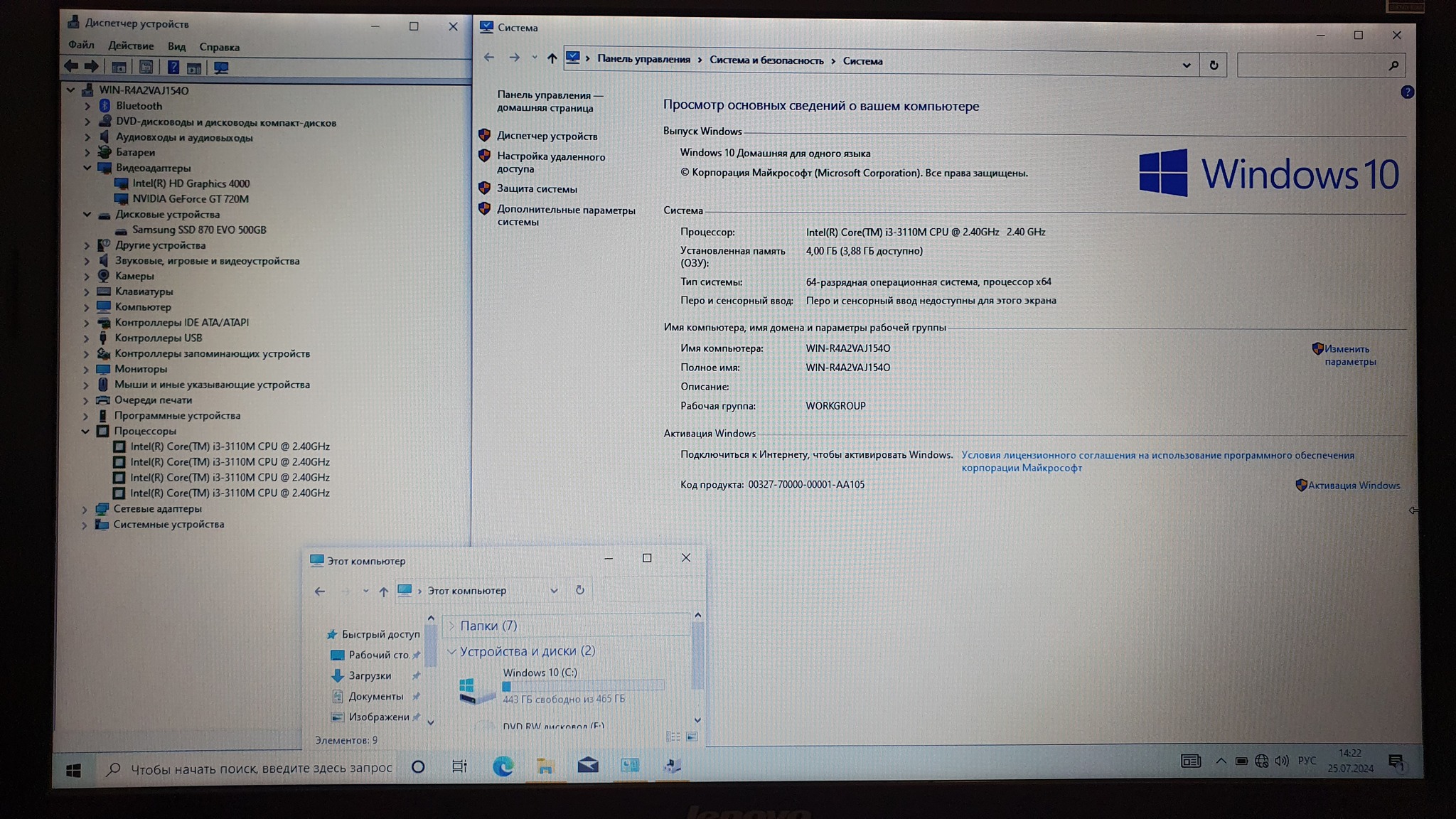Open the Вид menu in Device Manager

176,47
